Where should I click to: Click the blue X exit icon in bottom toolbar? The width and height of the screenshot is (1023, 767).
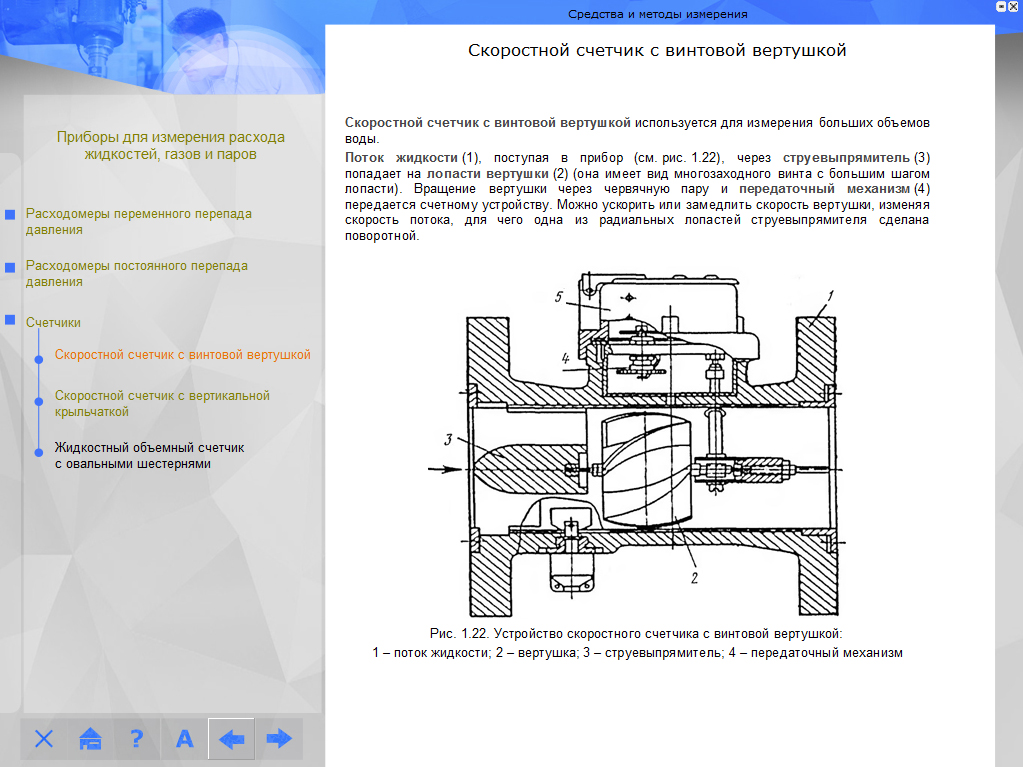(44, 739)
